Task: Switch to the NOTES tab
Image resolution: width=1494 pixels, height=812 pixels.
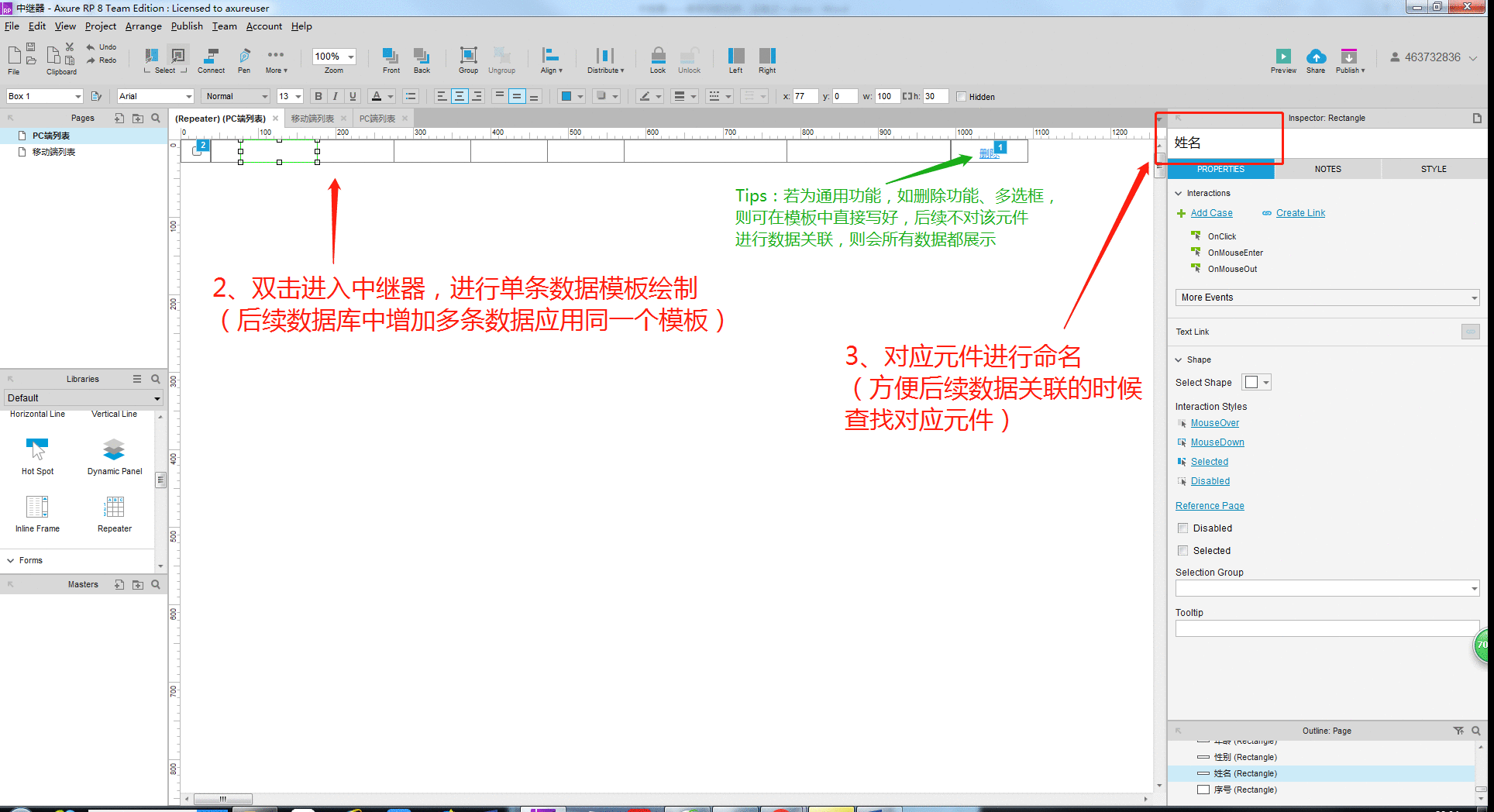Action: pyautogui.click(x=1327, y=169)
